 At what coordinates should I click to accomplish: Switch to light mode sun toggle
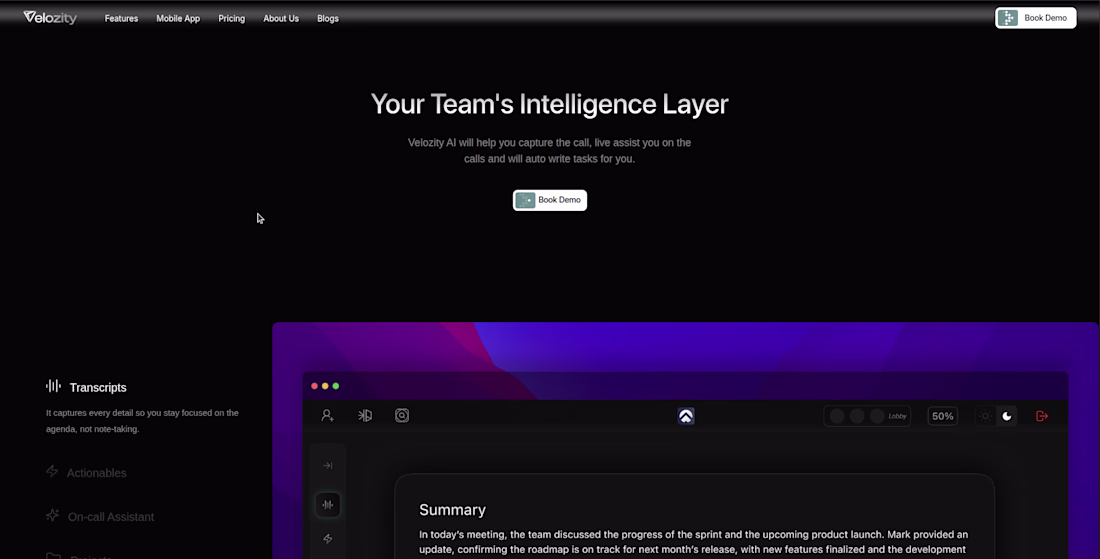coord(985,416)
